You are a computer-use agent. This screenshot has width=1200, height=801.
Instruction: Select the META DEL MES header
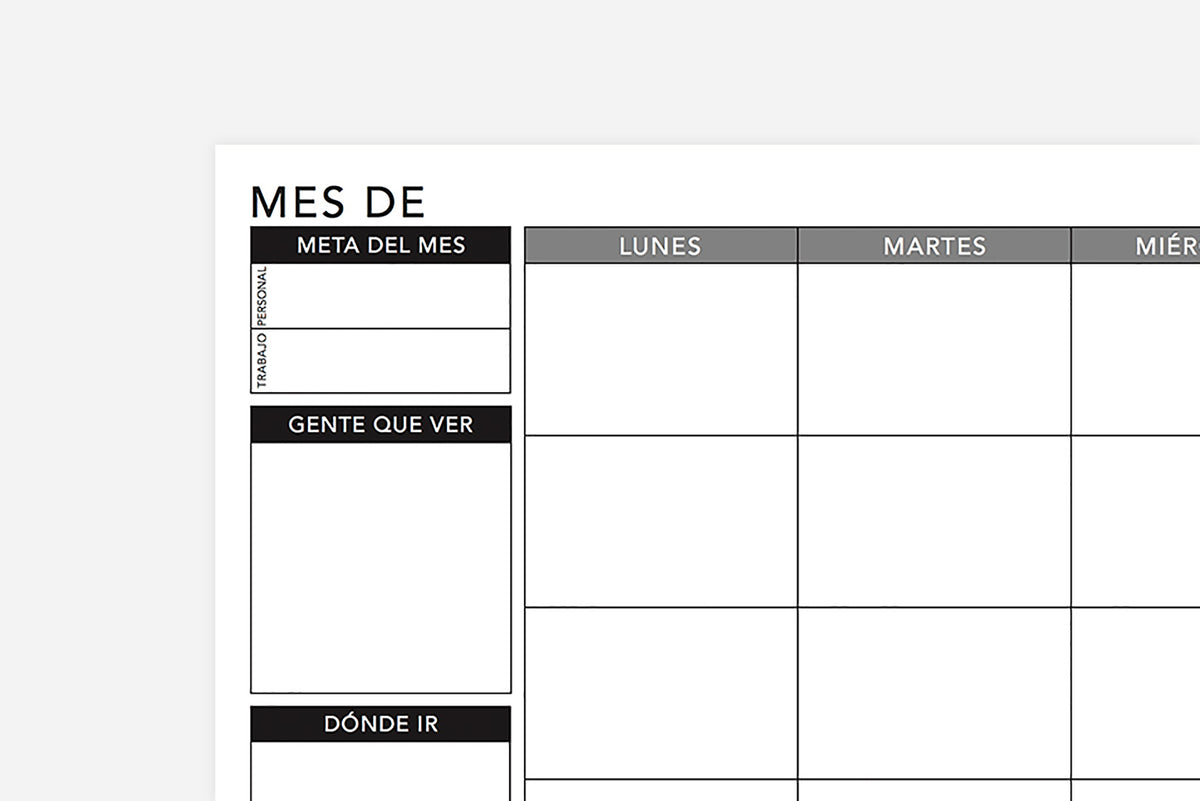click(x=381, y=245)
